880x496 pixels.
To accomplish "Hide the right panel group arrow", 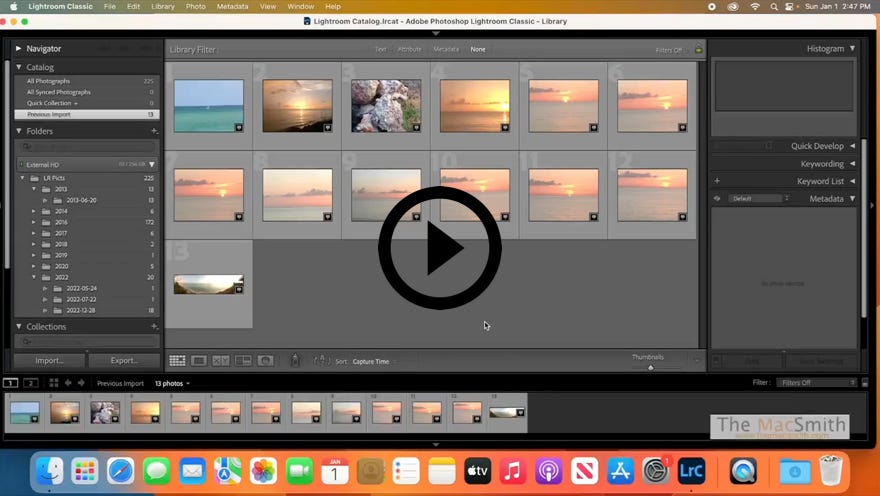I will 872,205.
